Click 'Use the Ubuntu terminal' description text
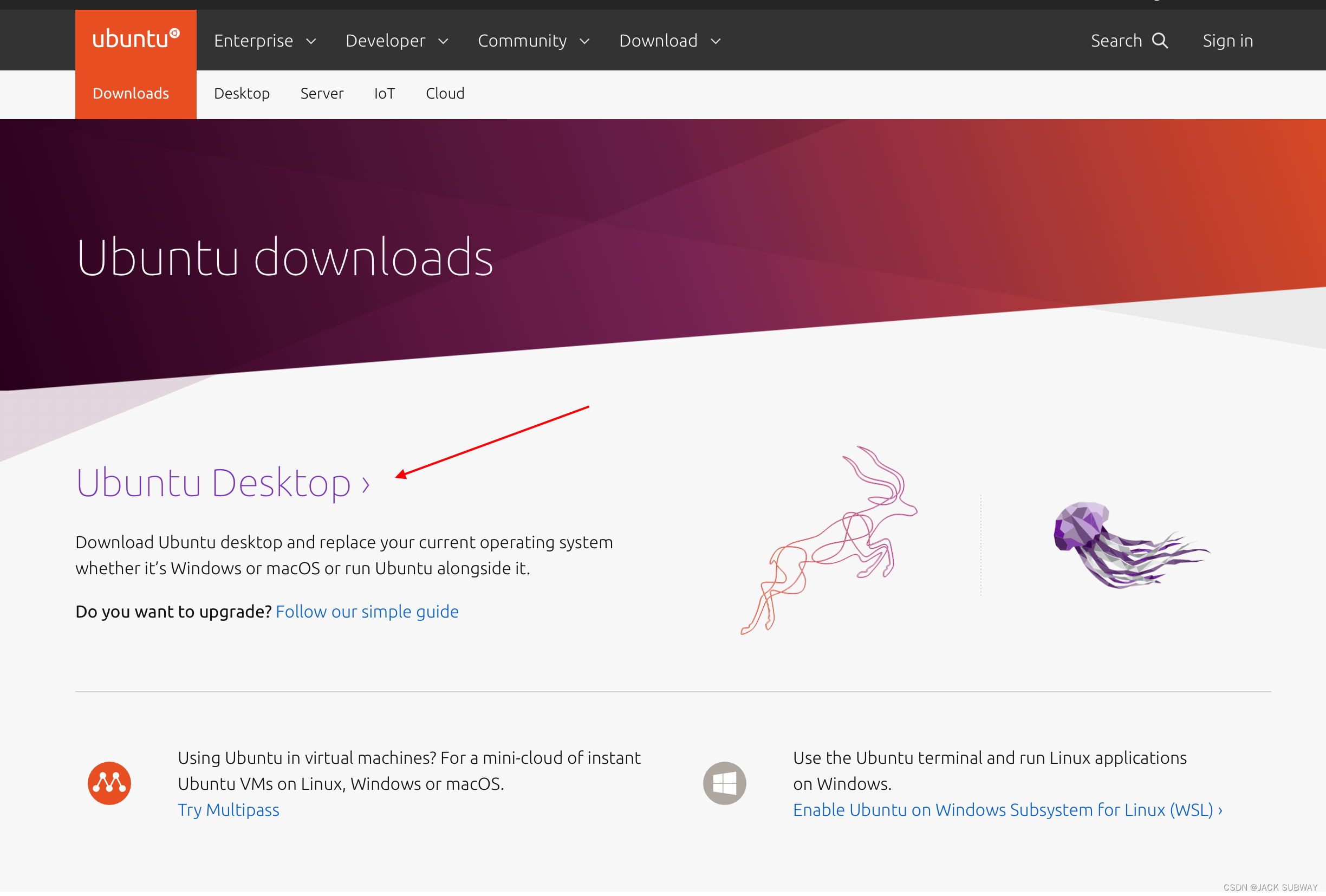1326x896 pixels. tap(990, 771)
